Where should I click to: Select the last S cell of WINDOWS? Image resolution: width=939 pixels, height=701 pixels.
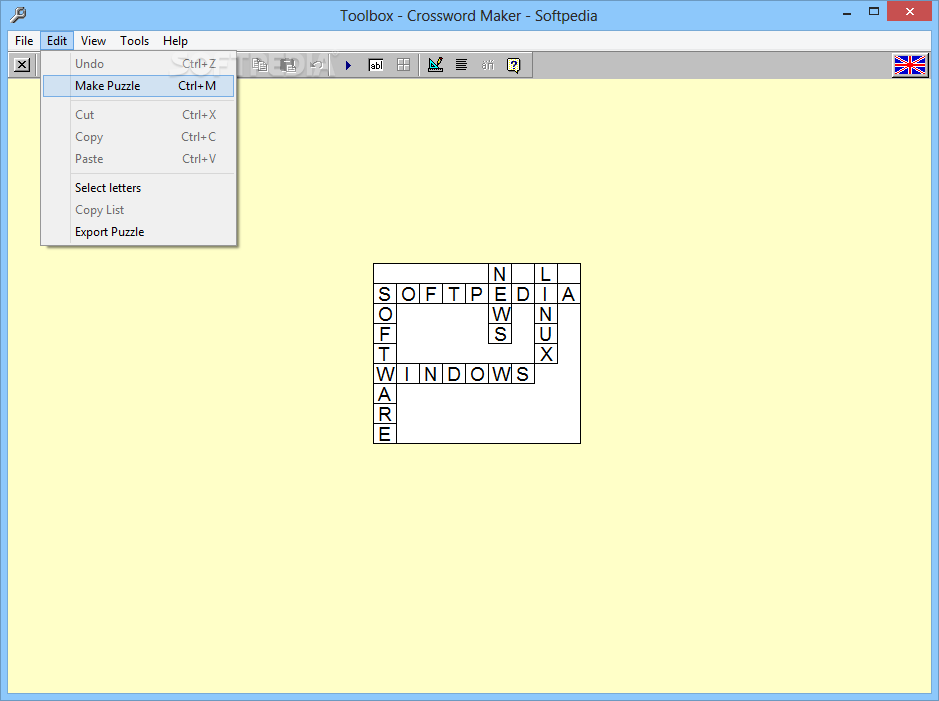523,374
